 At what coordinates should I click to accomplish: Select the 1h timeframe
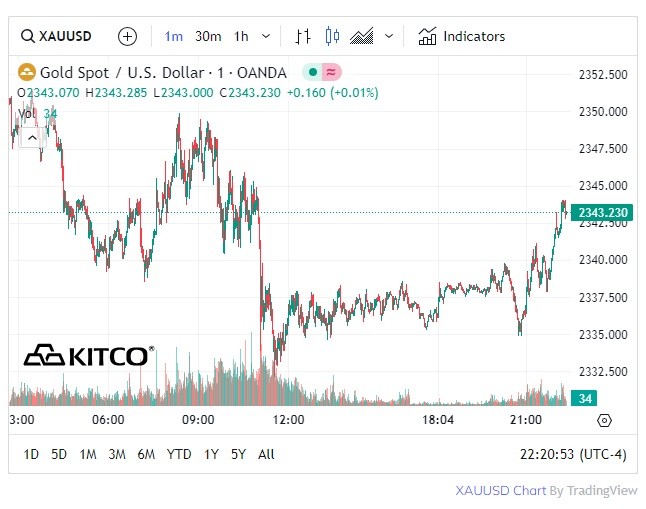click(x=241, y=36)
